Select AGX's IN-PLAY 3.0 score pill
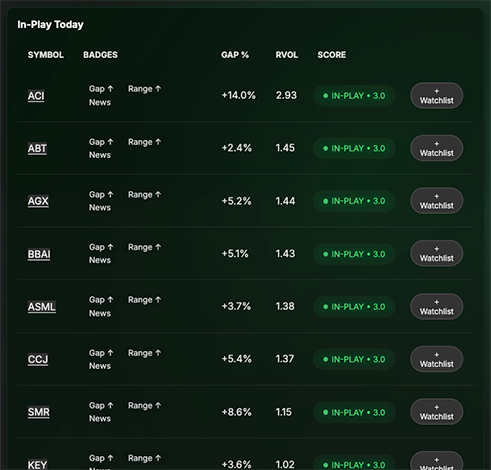This screenshot has width=491, height=470. pyautogui.click(x=354, y=201)
